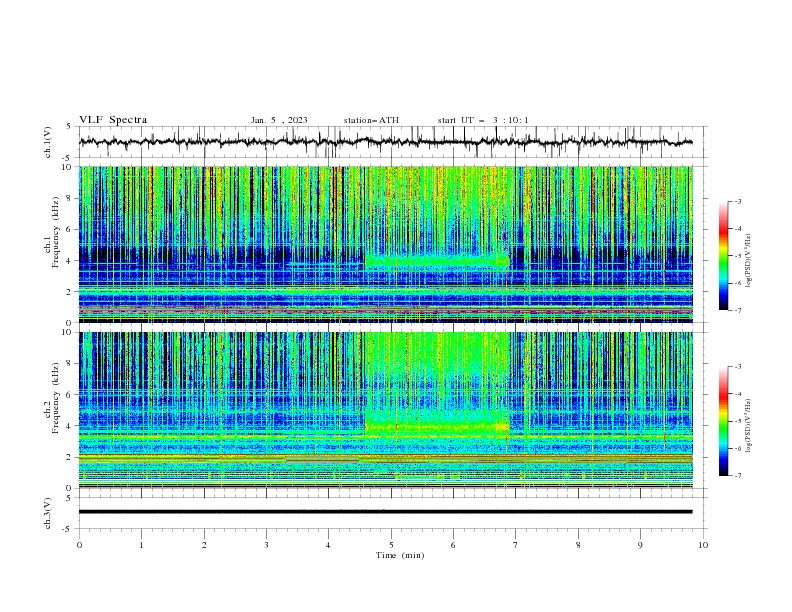This screenshot has height=612, width=792.
Task: Click the '-3' label on ch.1 colorbar
Action: click(737, 201)
